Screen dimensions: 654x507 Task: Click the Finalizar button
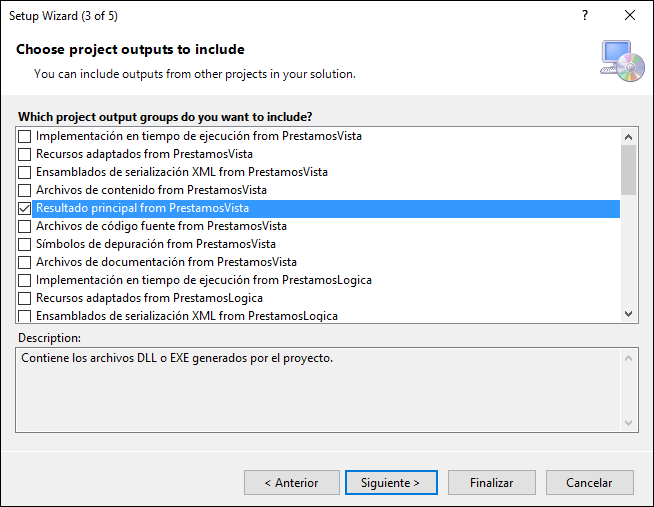coord(492,483)
